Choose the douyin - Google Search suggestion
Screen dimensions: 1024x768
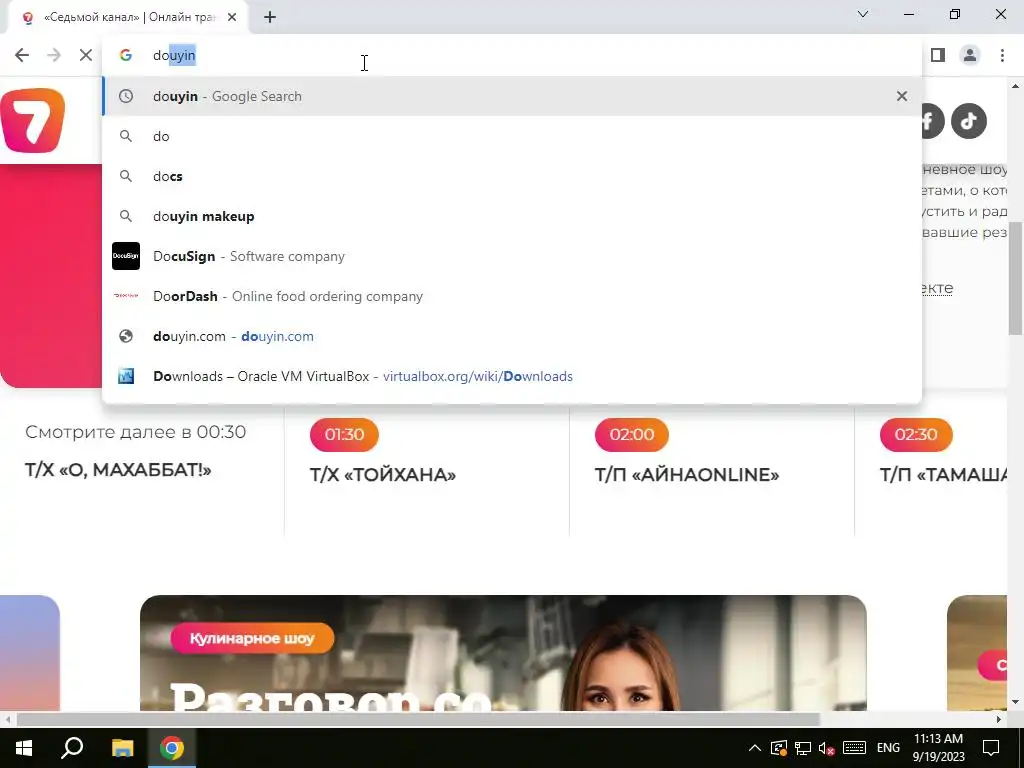pyautogui.click(x=512, y=96)
